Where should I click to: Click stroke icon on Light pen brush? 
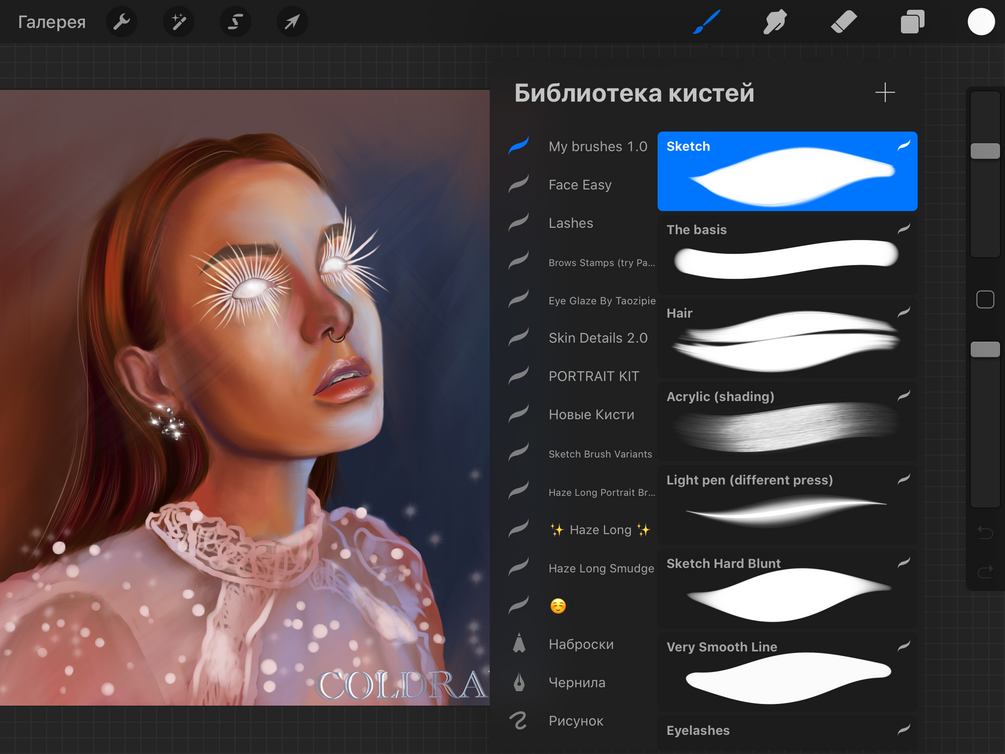point(904,479)
